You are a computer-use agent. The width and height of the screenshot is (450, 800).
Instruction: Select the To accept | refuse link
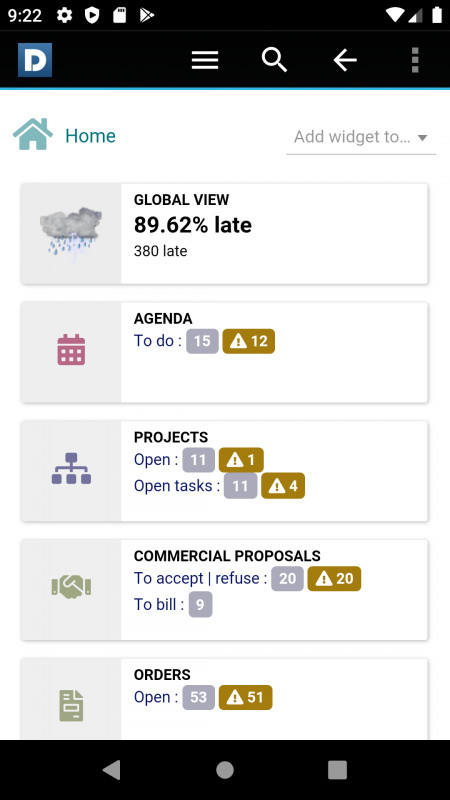pos(201,579)
